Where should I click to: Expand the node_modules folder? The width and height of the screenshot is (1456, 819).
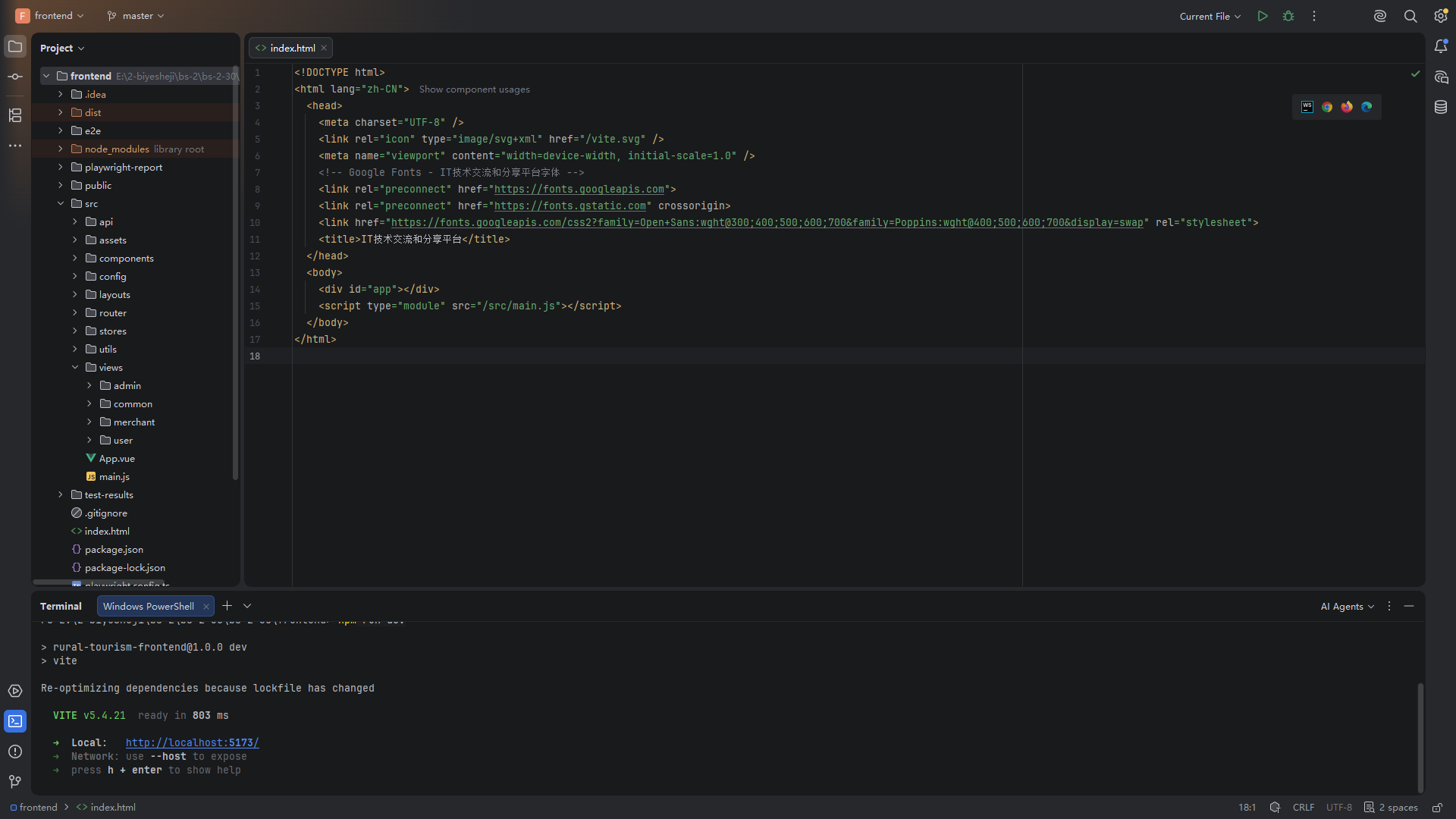(61, 149)
